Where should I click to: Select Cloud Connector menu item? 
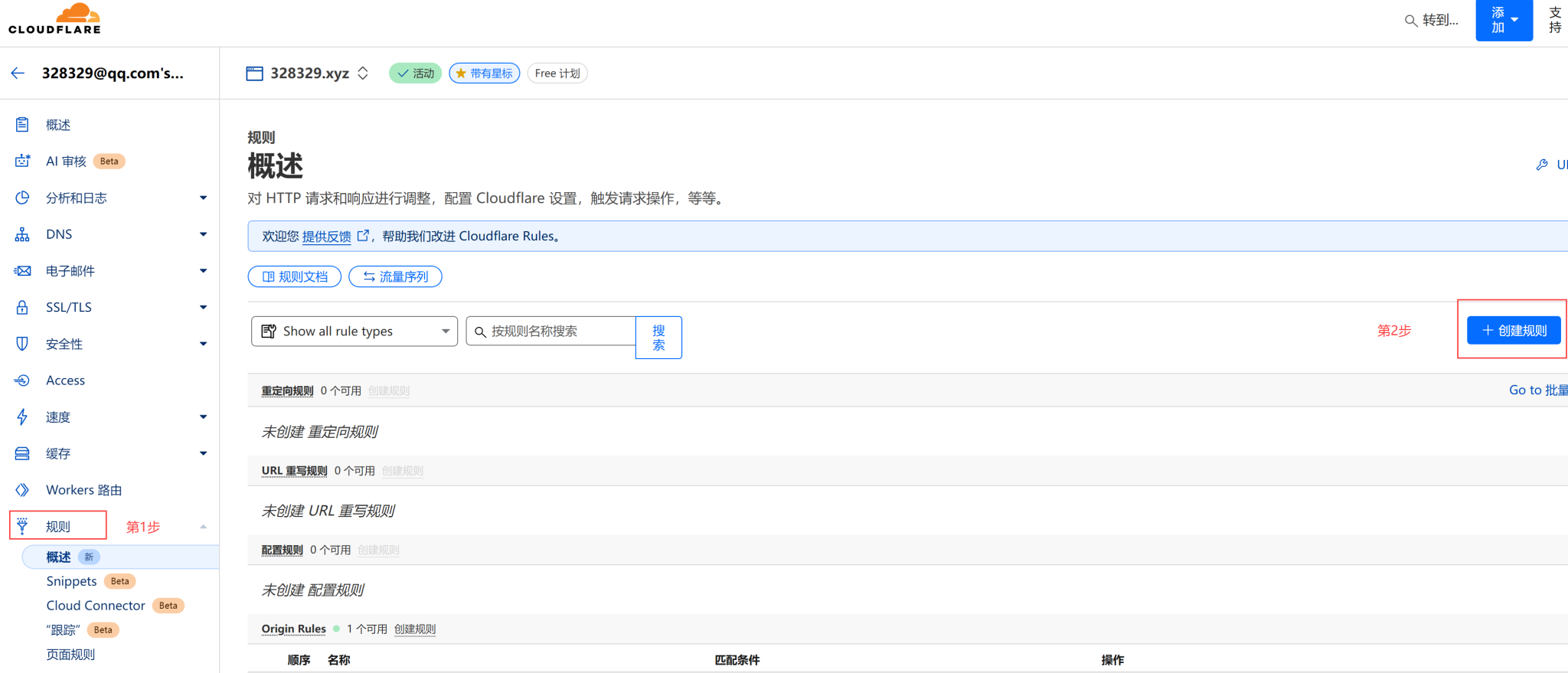click(96, 606)
